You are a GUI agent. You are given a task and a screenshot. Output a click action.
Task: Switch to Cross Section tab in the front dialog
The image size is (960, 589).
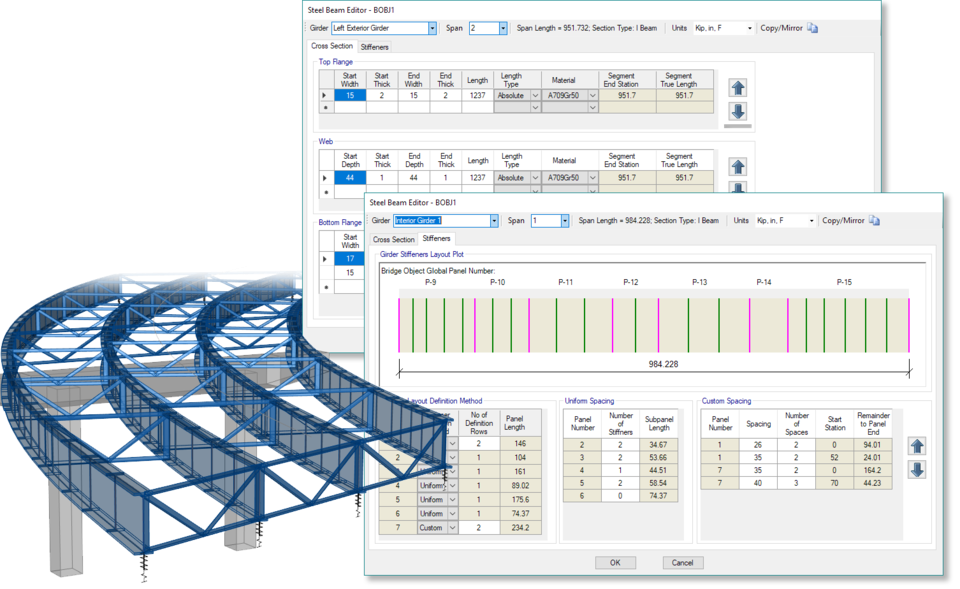(393, 239)
